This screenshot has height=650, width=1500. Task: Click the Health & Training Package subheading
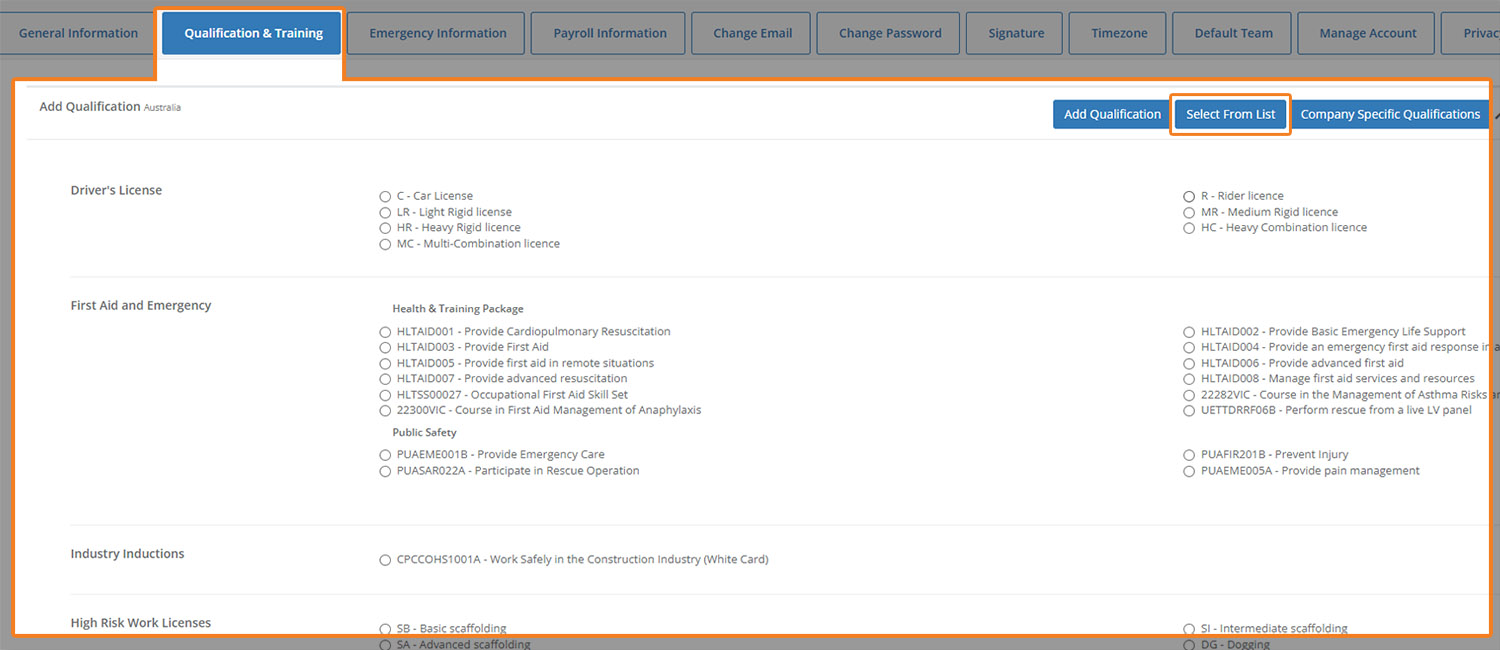click(458, 309)
